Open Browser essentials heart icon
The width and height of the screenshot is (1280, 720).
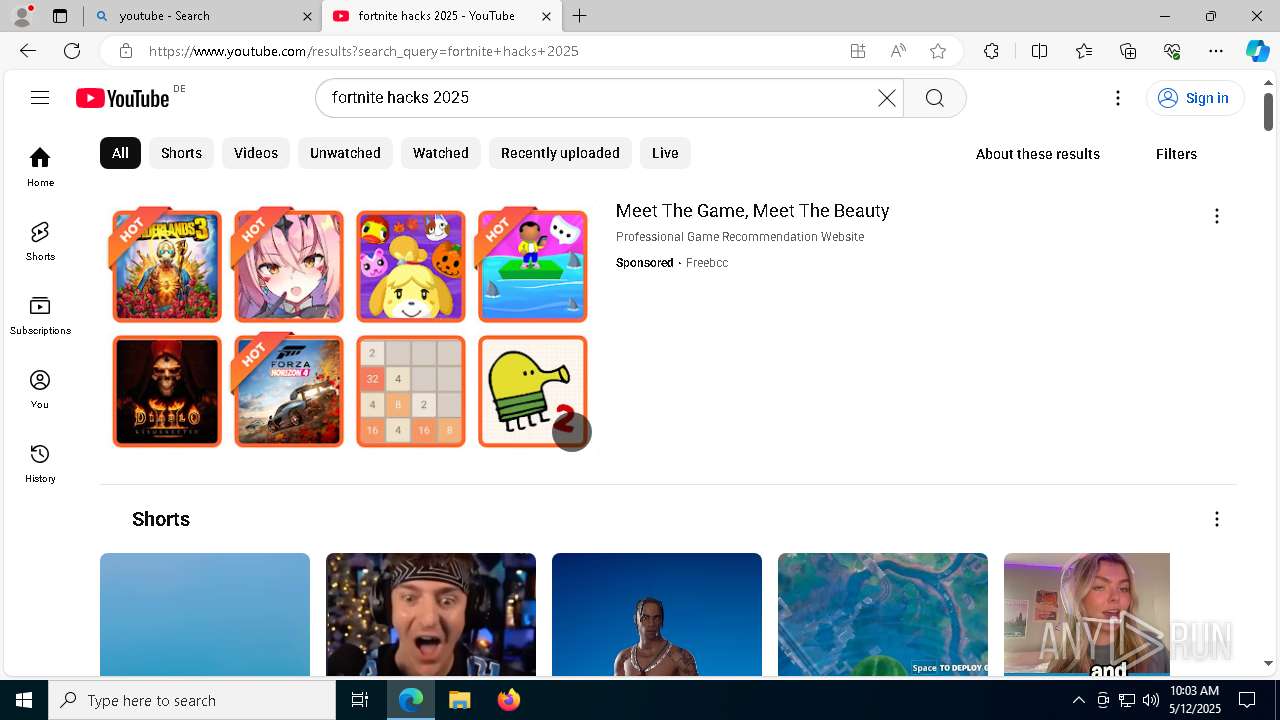(x=1172, y=51)
